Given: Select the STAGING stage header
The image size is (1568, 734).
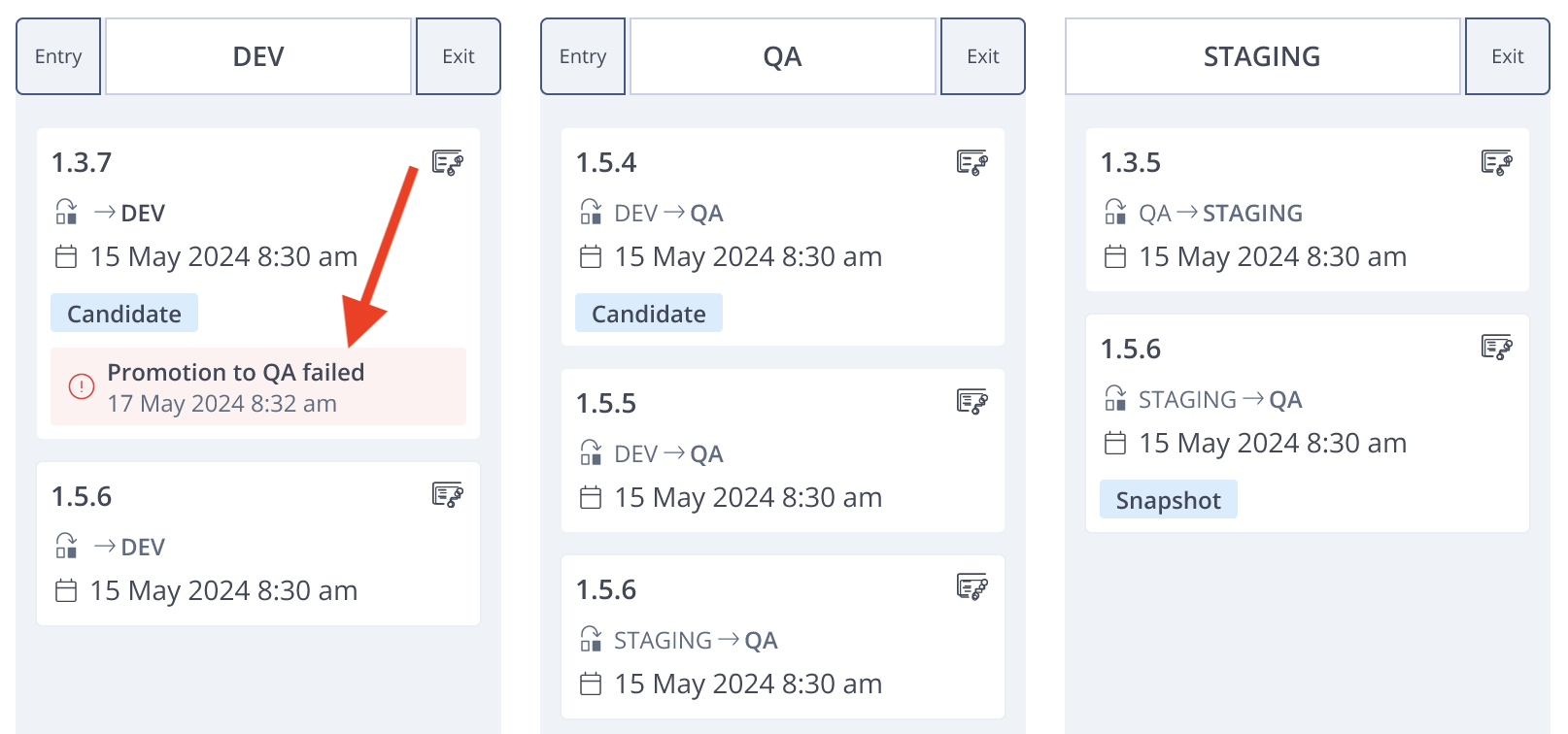Looking at the screenshot, I should tap(1263, 56).
